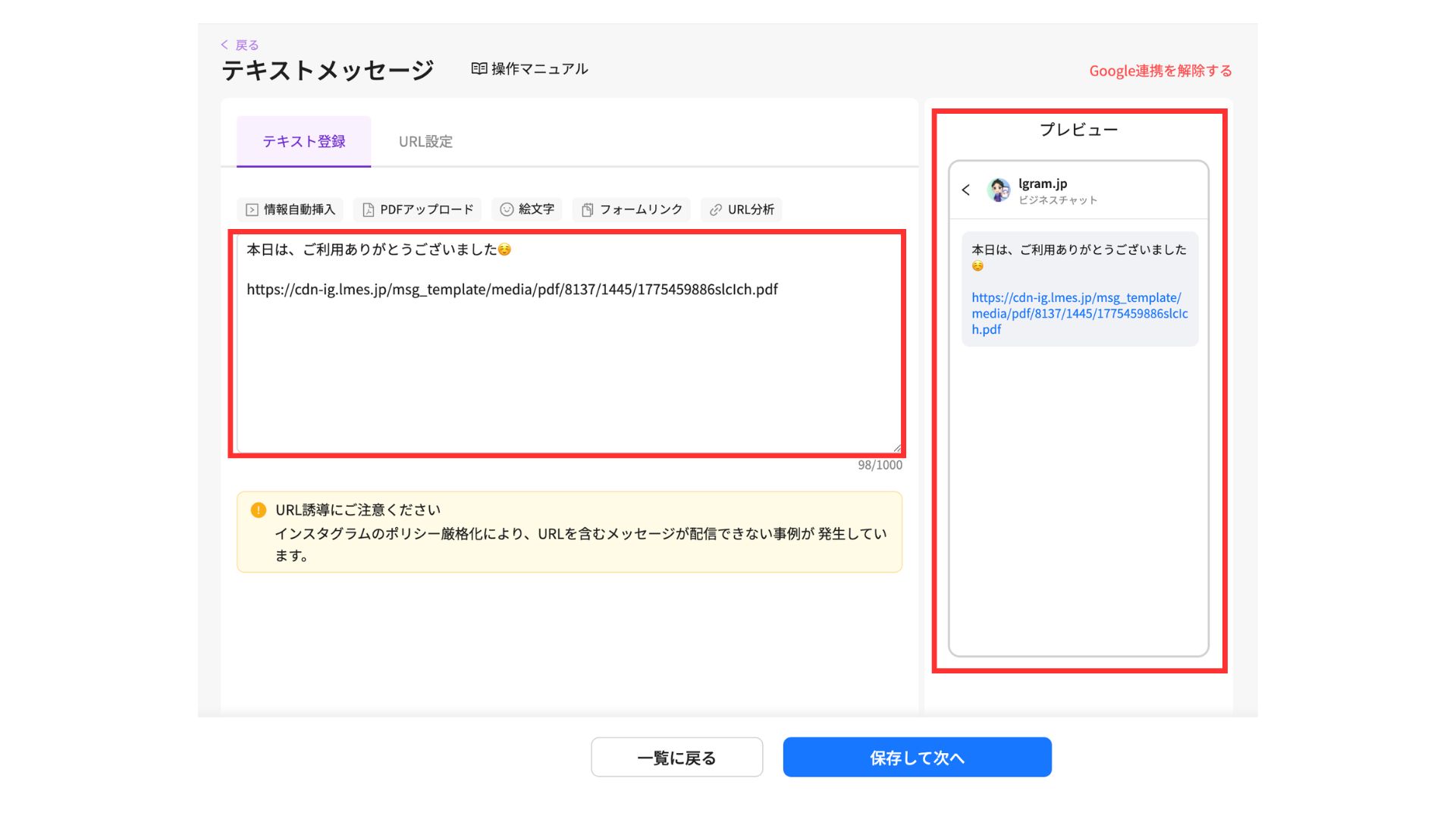Select the テキスト登録 tab
1456x819 pixels.
[303, 142]
